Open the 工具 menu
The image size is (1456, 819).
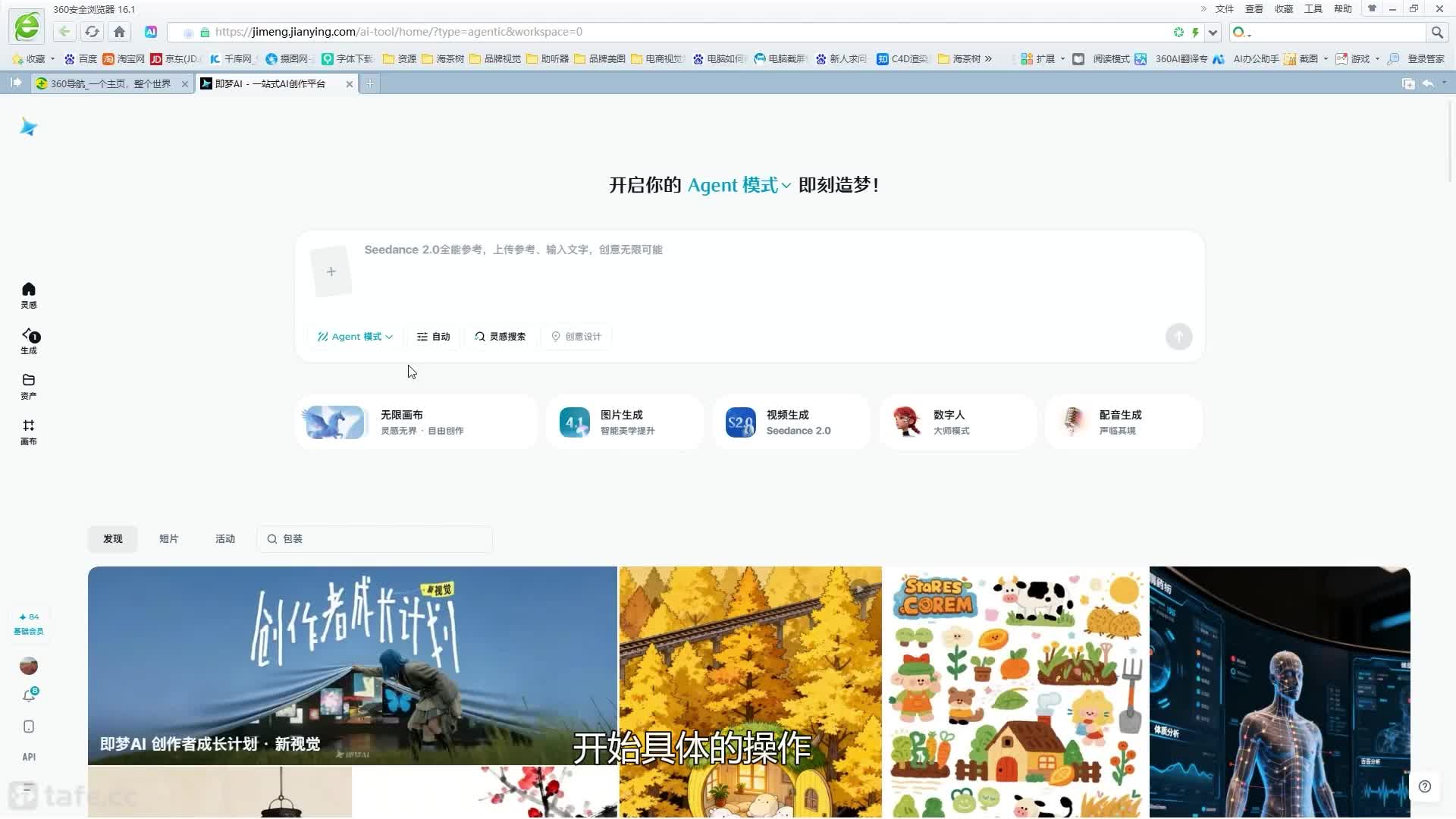click(x=1313, y=9)
